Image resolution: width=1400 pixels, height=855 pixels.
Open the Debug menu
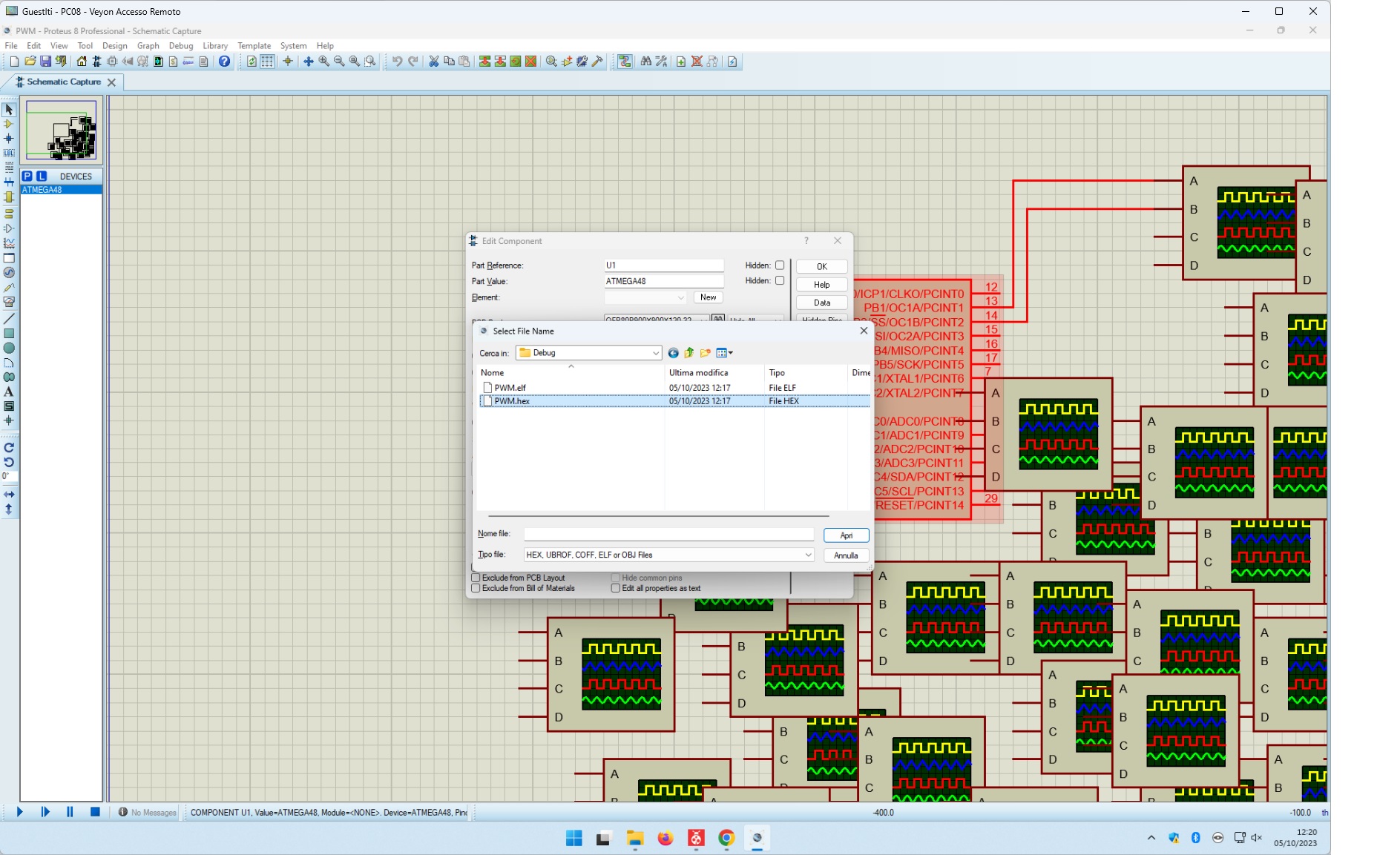point(181,45)
